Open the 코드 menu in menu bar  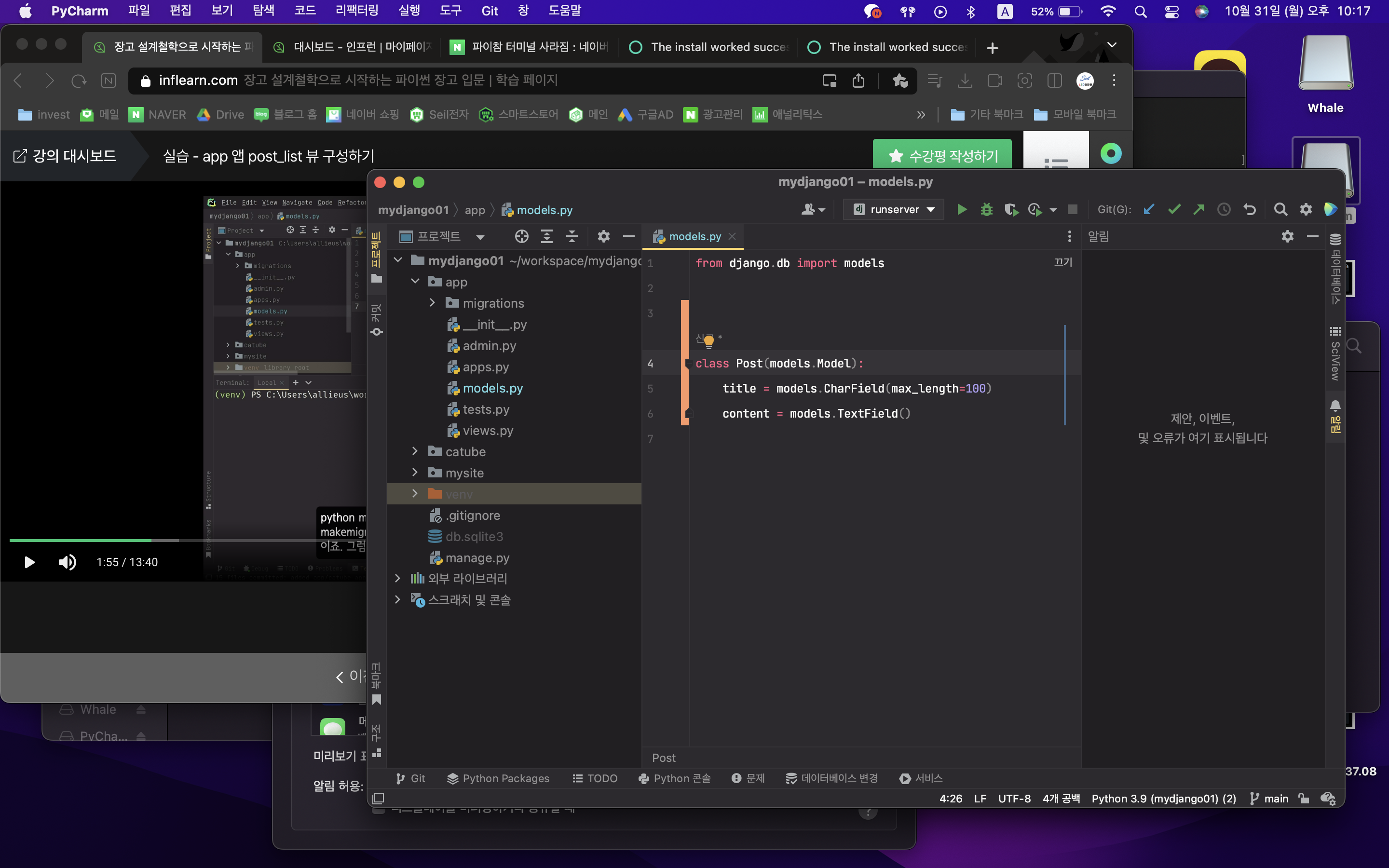pyautogui.click(x=305, y=11)
